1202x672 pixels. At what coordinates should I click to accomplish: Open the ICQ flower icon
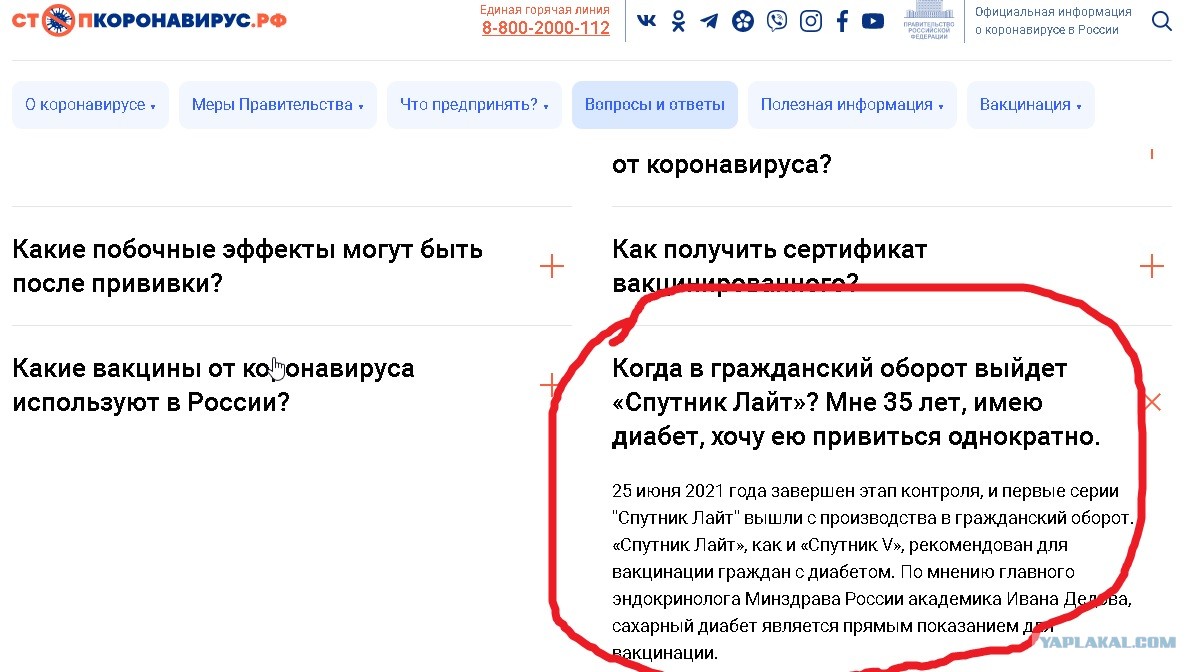[743, 20]
